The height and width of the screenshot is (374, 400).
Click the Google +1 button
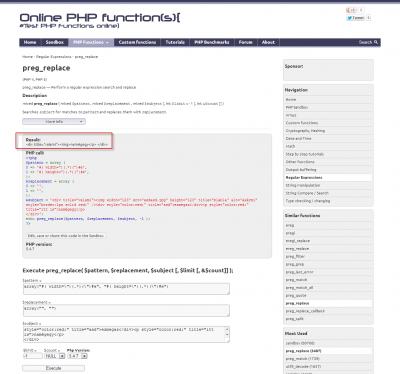(351, 10)
